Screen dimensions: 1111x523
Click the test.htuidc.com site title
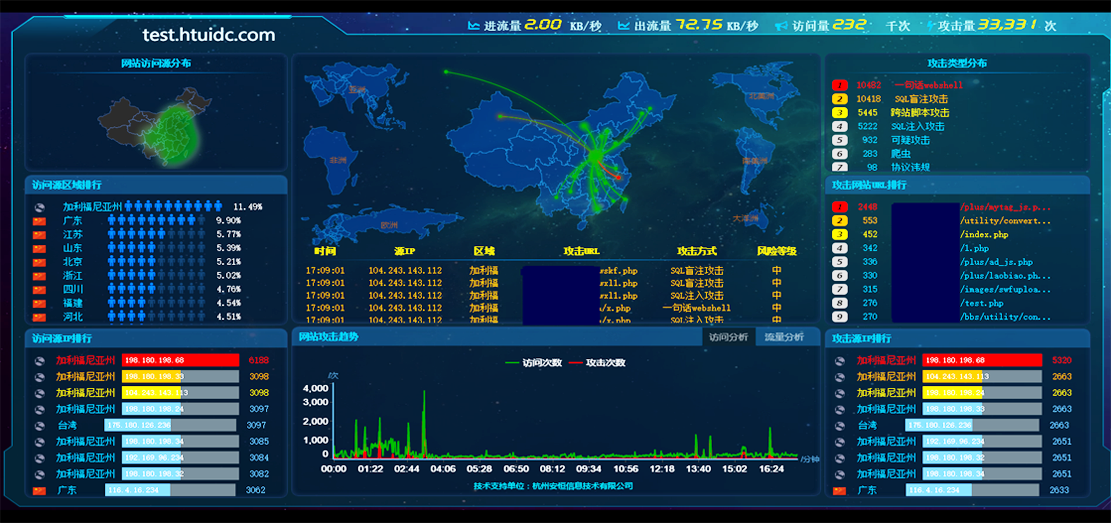click(x=208, y=35)
